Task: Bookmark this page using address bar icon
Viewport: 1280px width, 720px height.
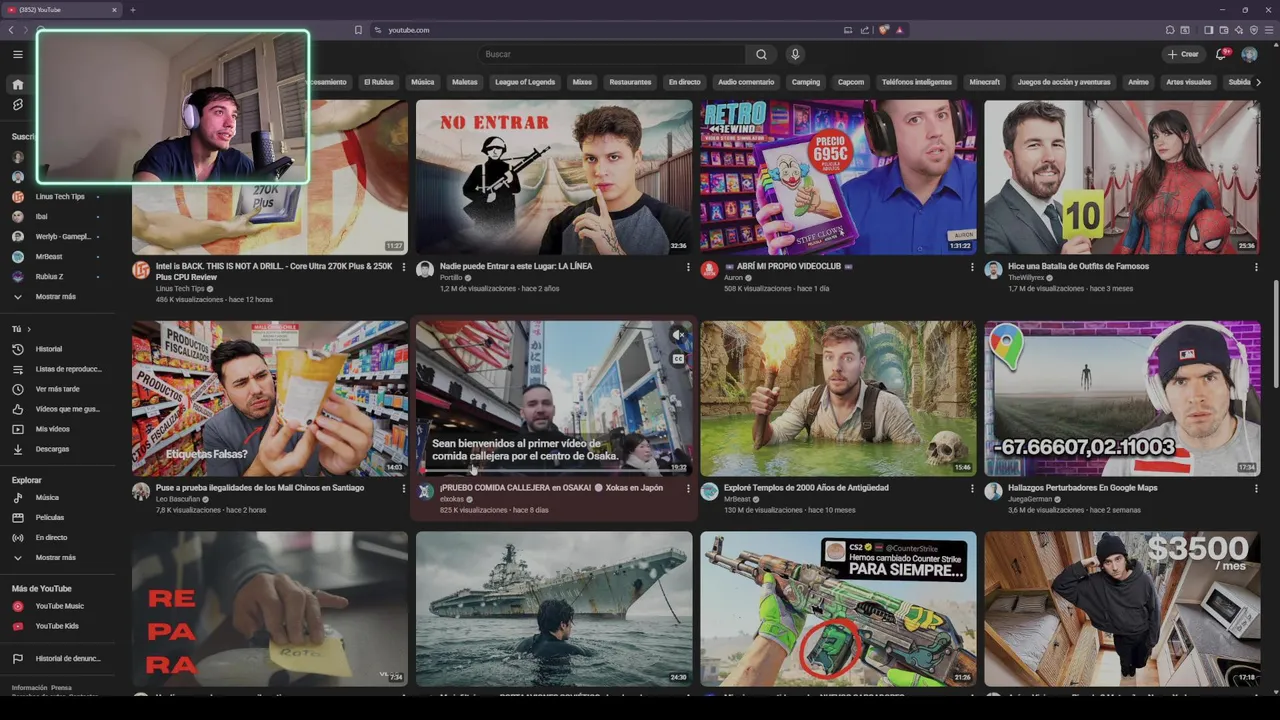Action: click(358, 30)
